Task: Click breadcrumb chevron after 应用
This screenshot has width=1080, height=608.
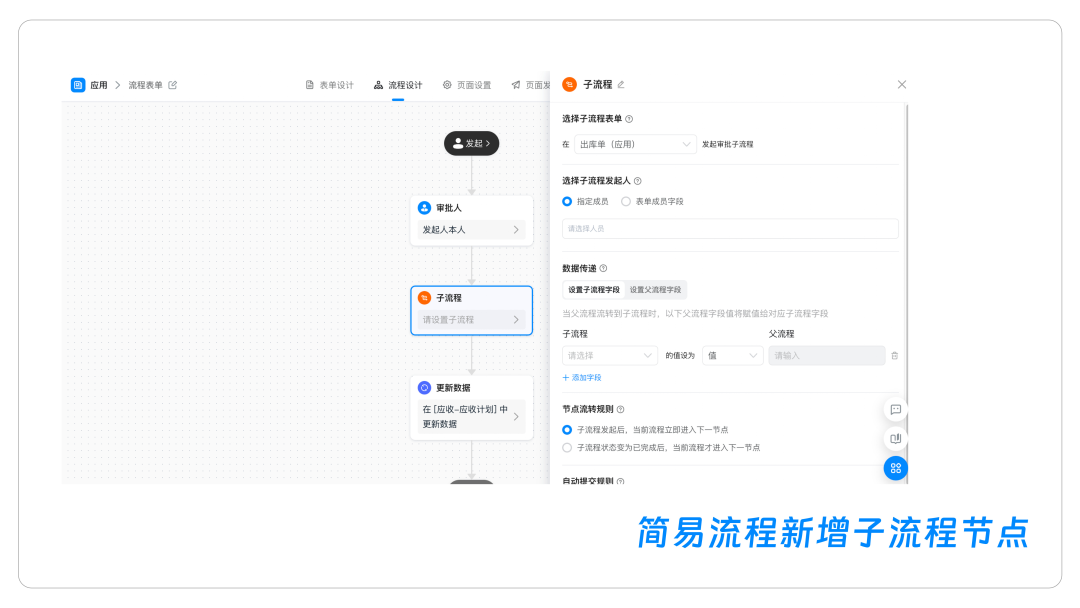Action: 118,85
